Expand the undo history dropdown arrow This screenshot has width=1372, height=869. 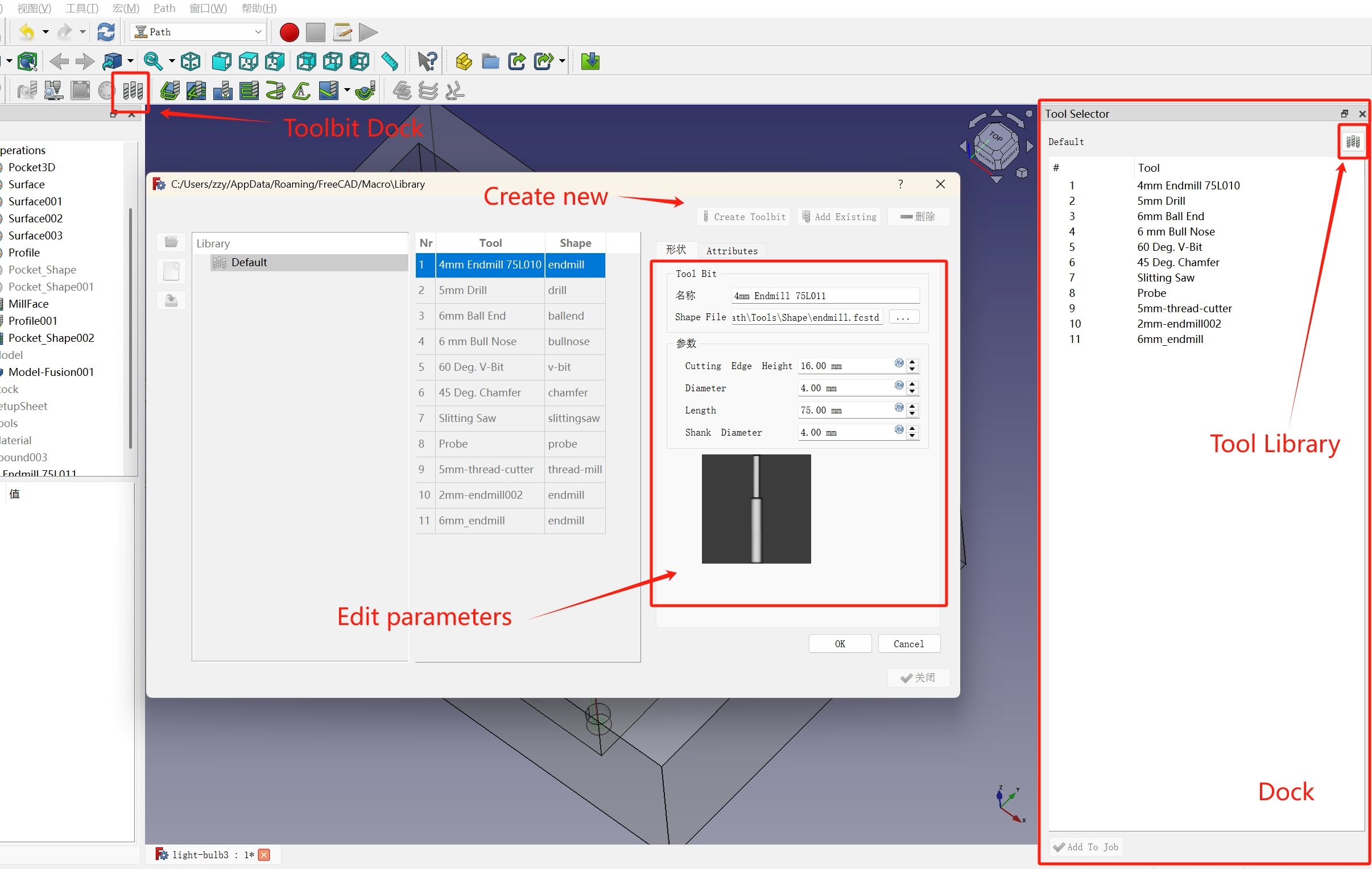pyautogui.click(x=46, y=32)
